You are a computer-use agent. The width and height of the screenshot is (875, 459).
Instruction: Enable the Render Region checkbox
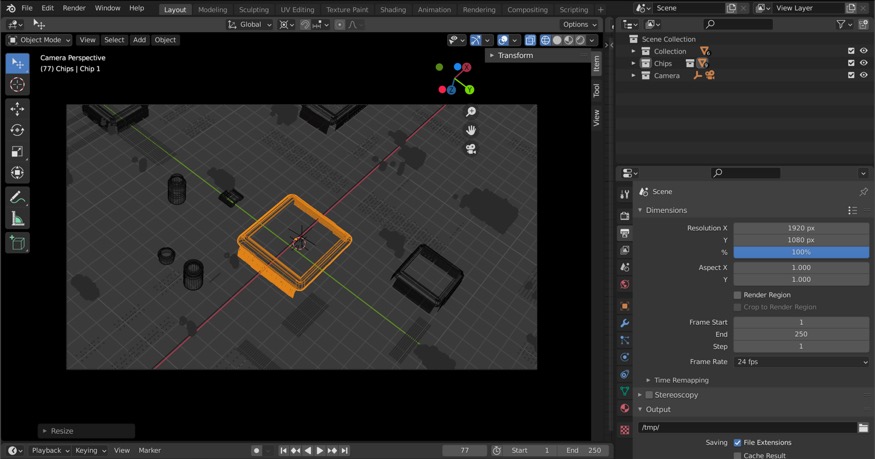pos(738,295)
